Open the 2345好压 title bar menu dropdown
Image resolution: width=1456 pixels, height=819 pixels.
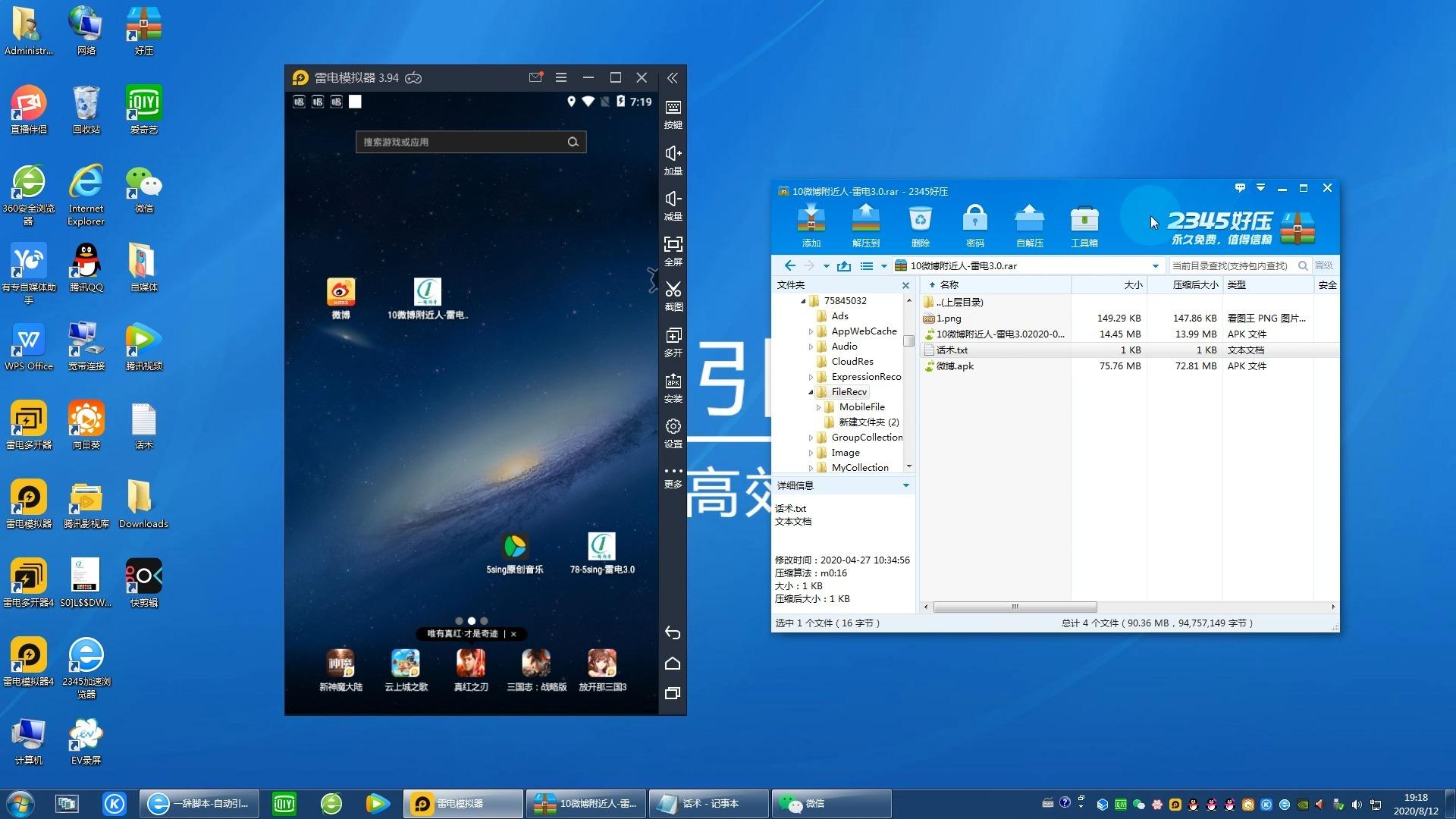[x=1260, y=187]
